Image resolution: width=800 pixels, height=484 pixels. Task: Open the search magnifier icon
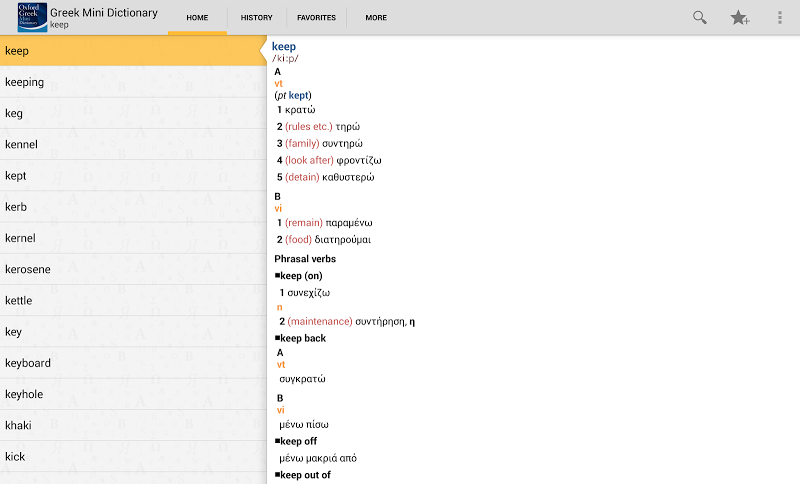700,17
